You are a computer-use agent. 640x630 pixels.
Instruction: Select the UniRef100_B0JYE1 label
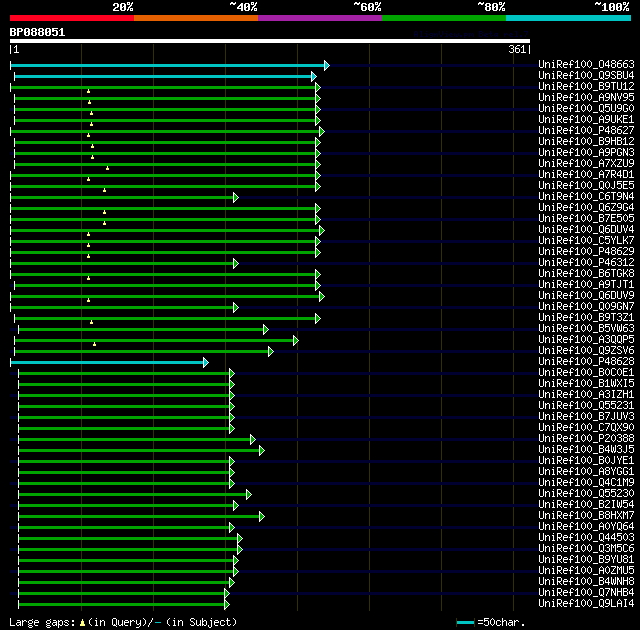(x=586, y=461)
